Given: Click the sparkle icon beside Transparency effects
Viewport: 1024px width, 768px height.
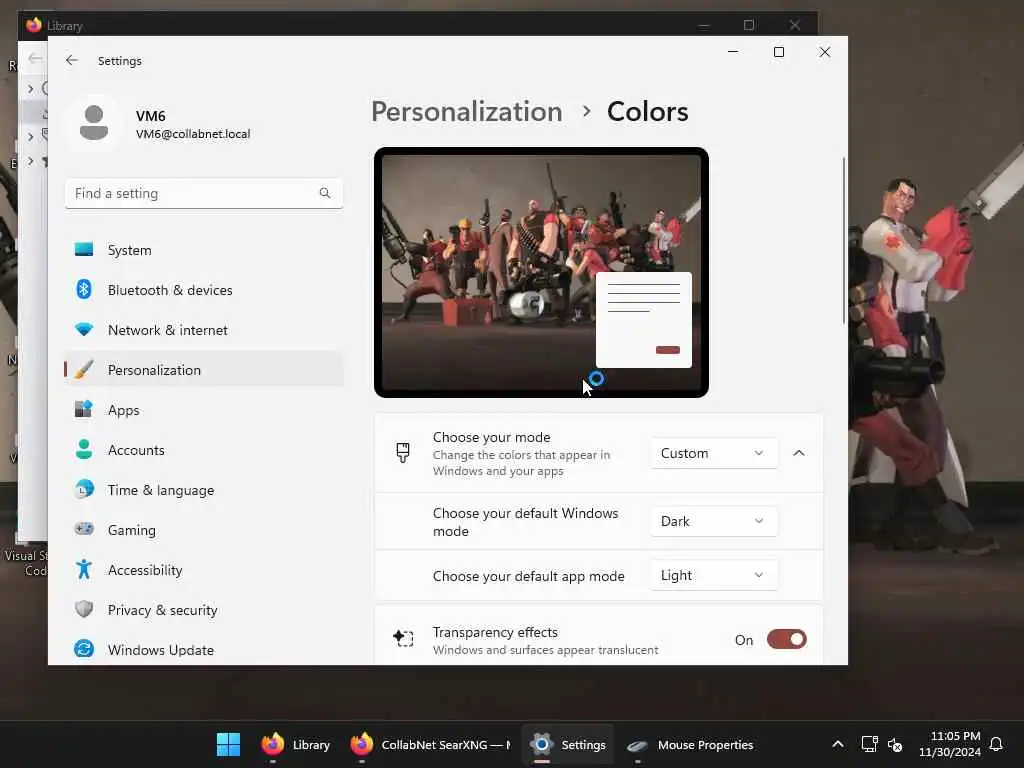Looking at the screenshot, I should coord(403,638).
